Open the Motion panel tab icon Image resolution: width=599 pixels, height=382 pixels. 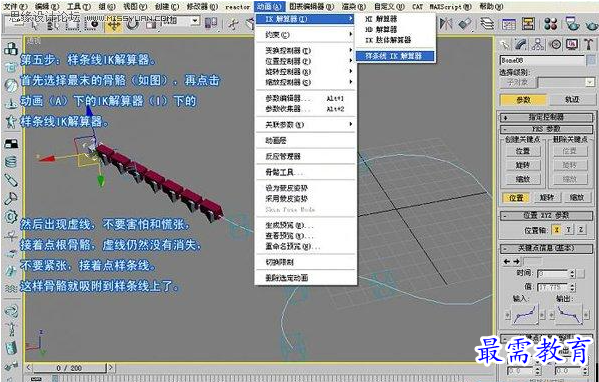[555, 45]
